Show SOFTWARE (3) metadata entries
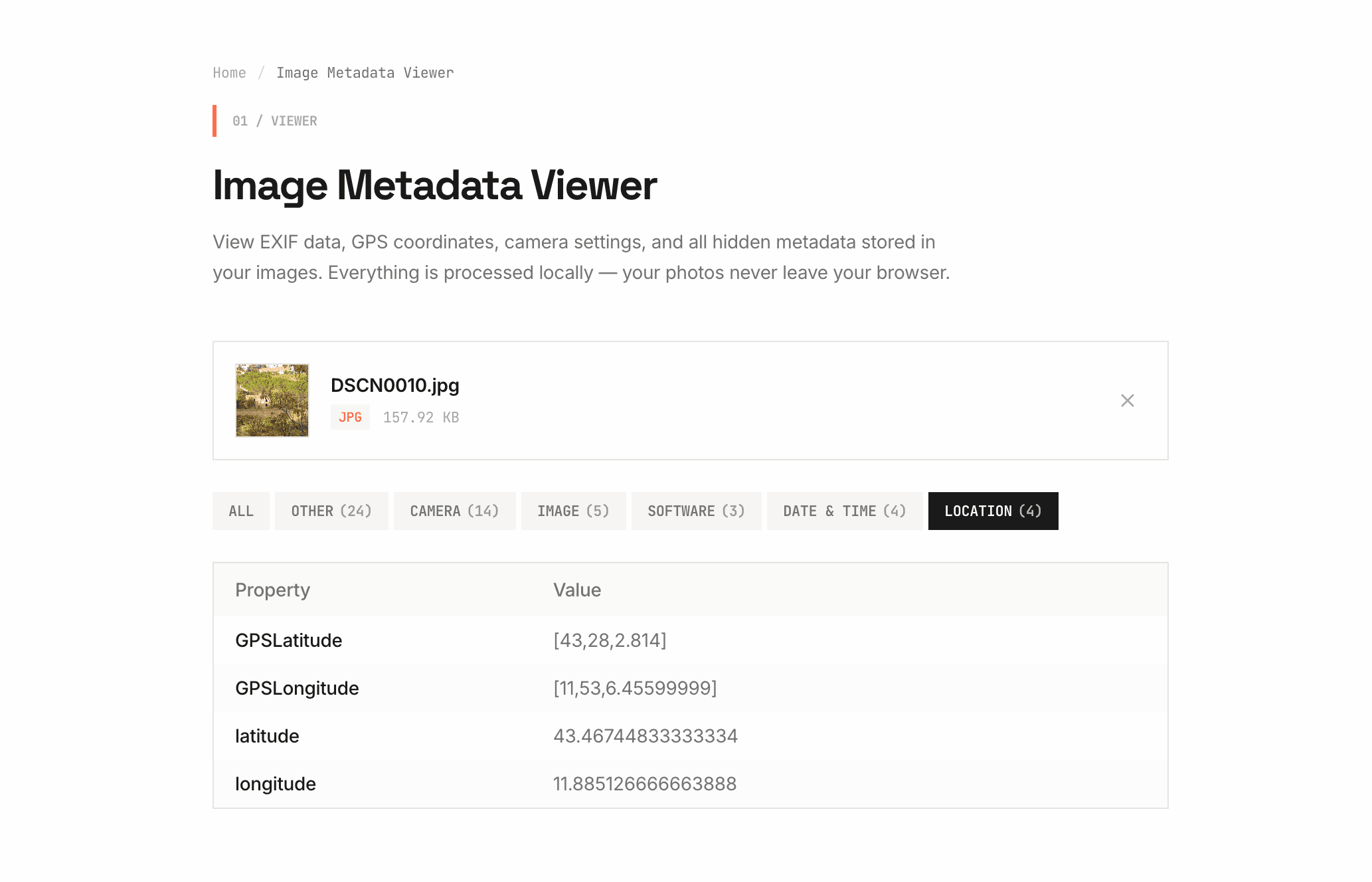Screen dimensions: 1372x882 pos(696,511)
